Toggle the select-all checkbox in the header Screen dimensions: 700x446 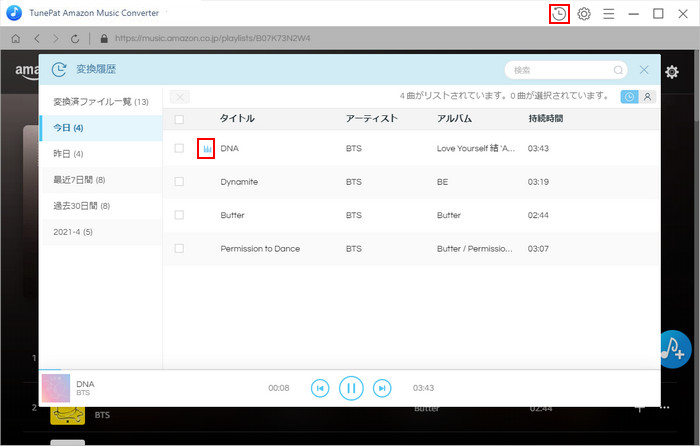[179, 119]
